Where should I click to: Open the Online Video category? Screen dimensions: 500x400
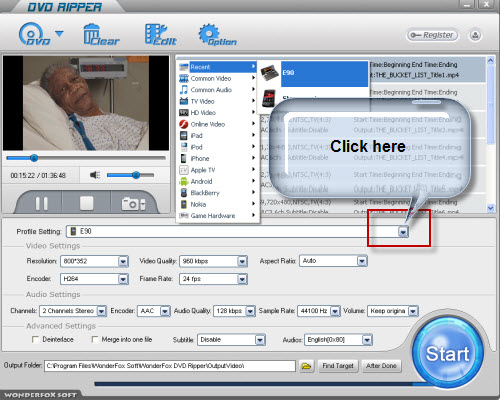pyautogui.click(x=217, y=124)
